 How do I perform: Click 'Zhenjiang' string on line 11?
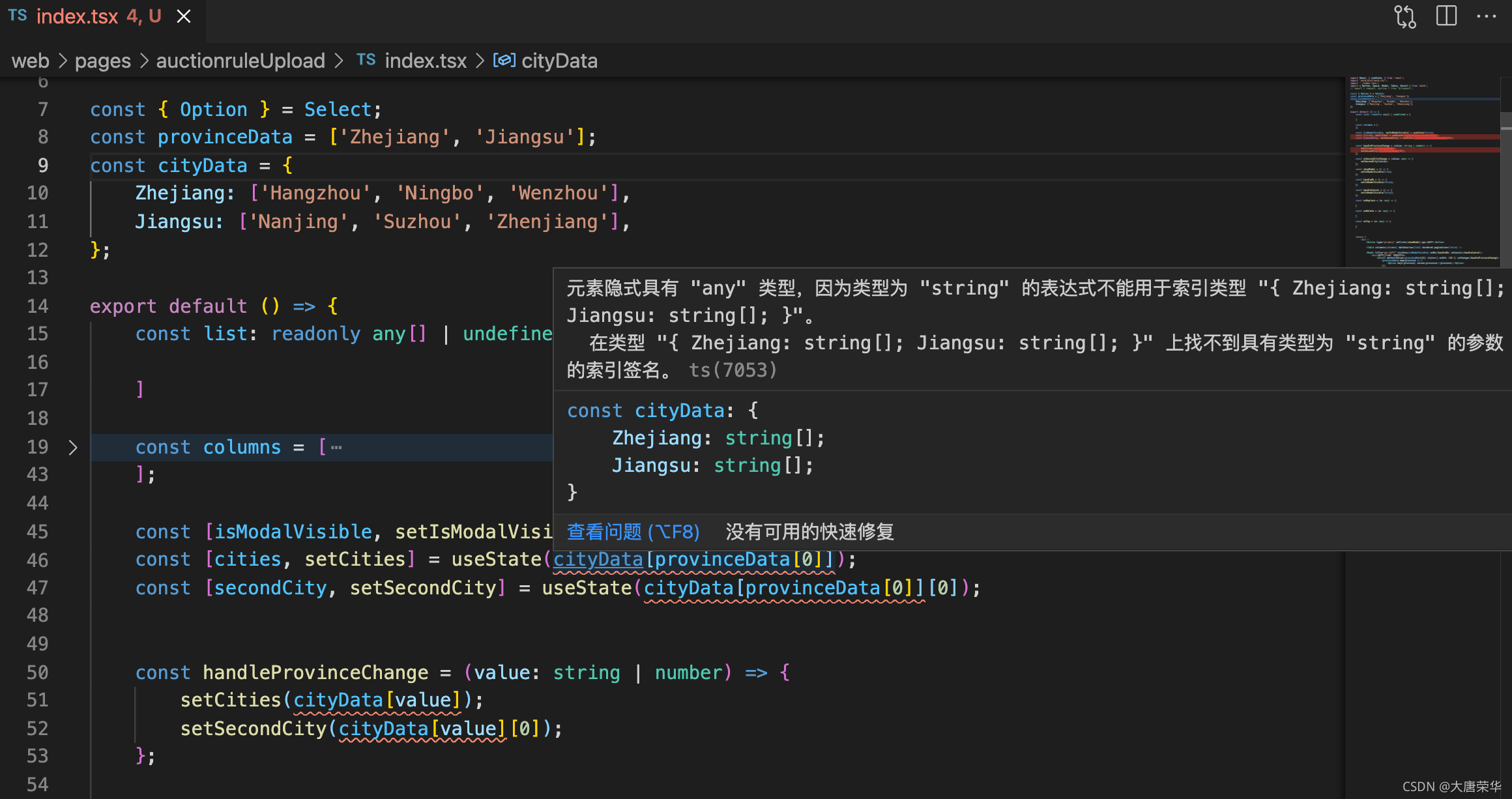(x=547, y=222)
